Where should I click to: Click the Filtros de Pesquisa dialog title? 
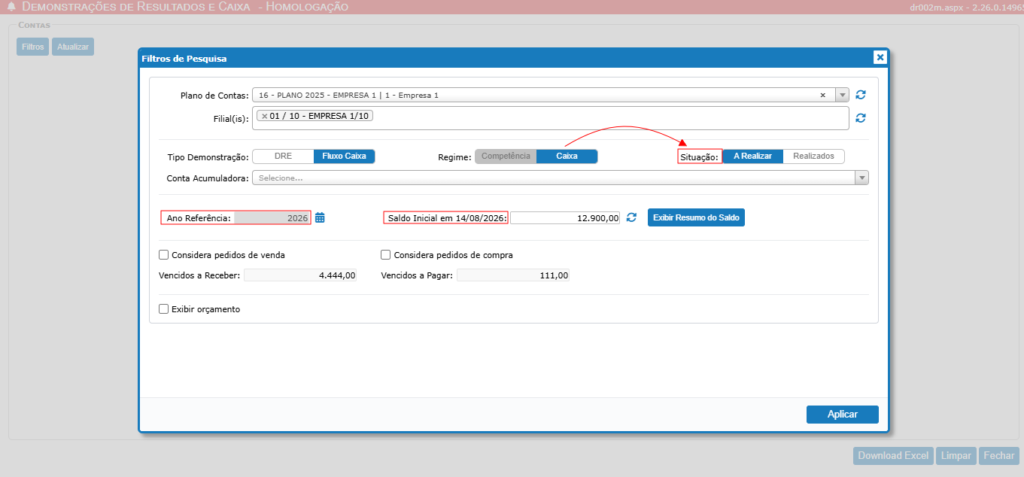[x=184, y=59]
